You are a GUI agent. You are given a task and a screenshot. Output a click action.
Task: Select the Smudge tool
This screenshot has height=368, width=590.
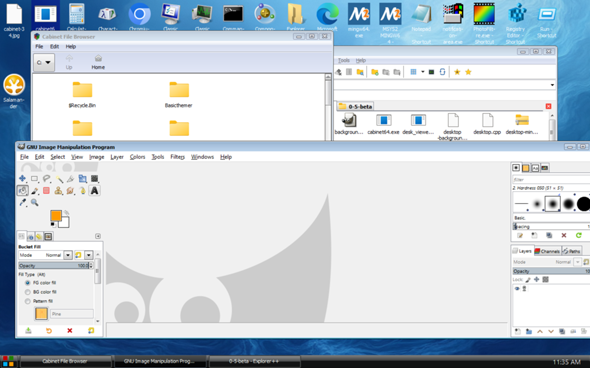pyautogui.click(x=70, y=191)
